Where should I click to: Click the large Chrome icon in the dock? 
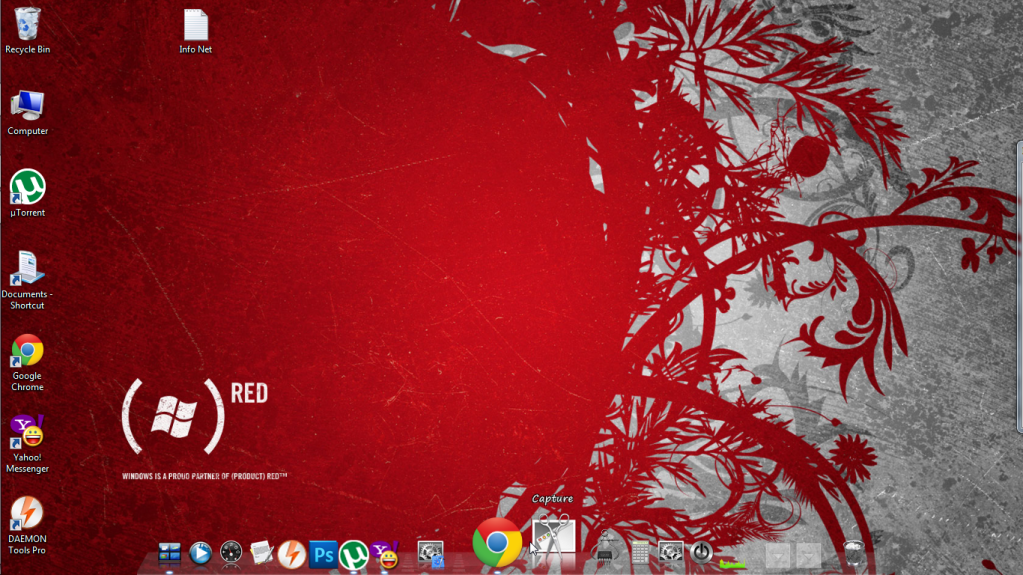(x=497, y=542)
